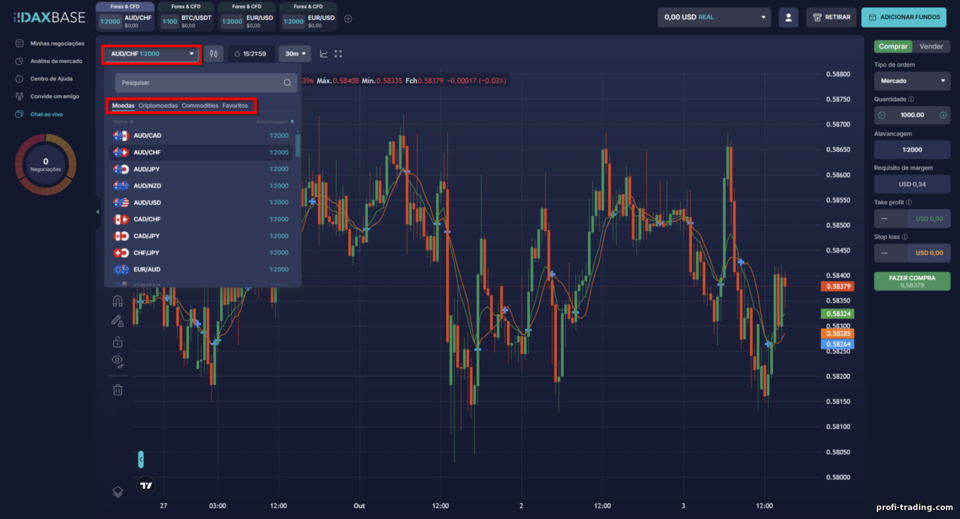
Task: Add a new chart tab with plus icon
Action: click(x=348, y=19)
